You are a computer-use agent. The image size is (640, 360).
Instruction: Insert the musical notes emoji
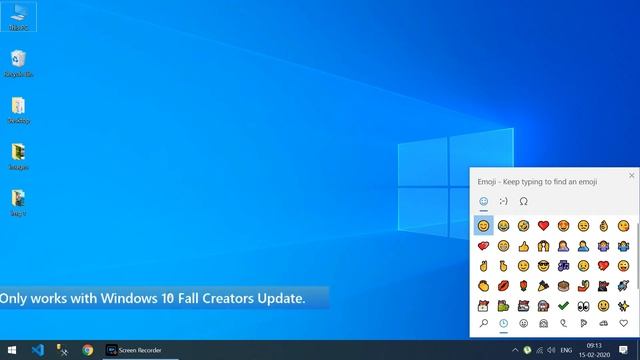pyautogui.click(x=563, y=266)
